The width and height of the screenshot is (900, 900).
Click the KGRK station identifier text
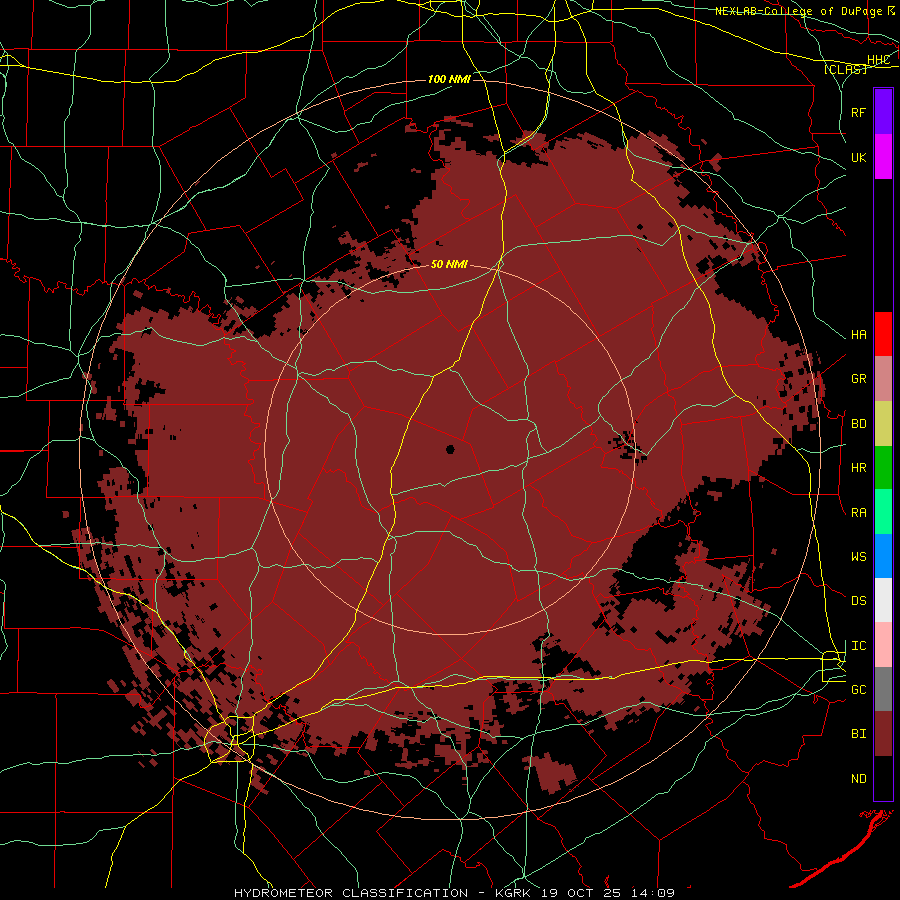pos(516,893)
